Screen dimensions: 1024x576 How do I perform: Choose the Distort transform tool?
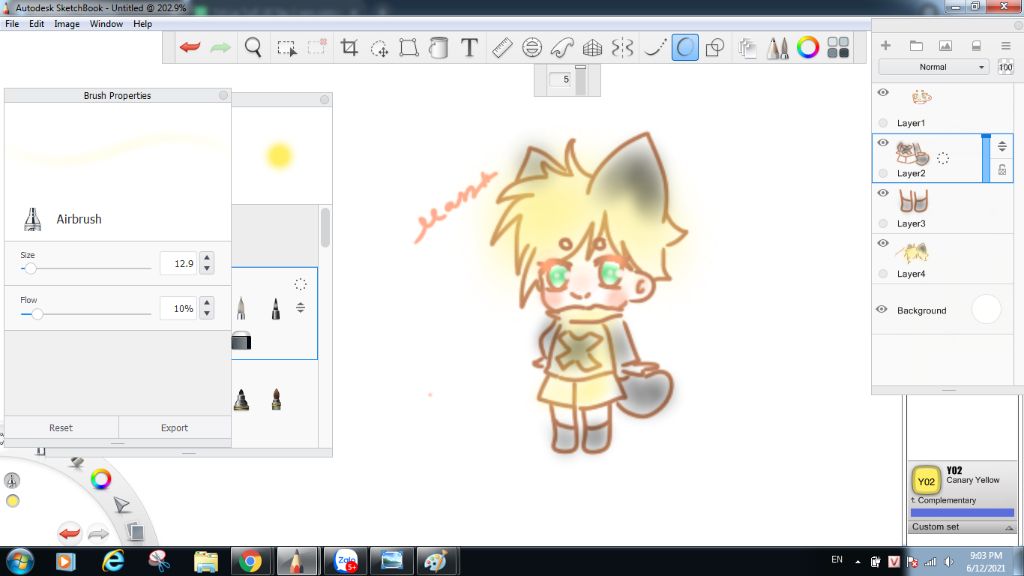pos(409,47)
